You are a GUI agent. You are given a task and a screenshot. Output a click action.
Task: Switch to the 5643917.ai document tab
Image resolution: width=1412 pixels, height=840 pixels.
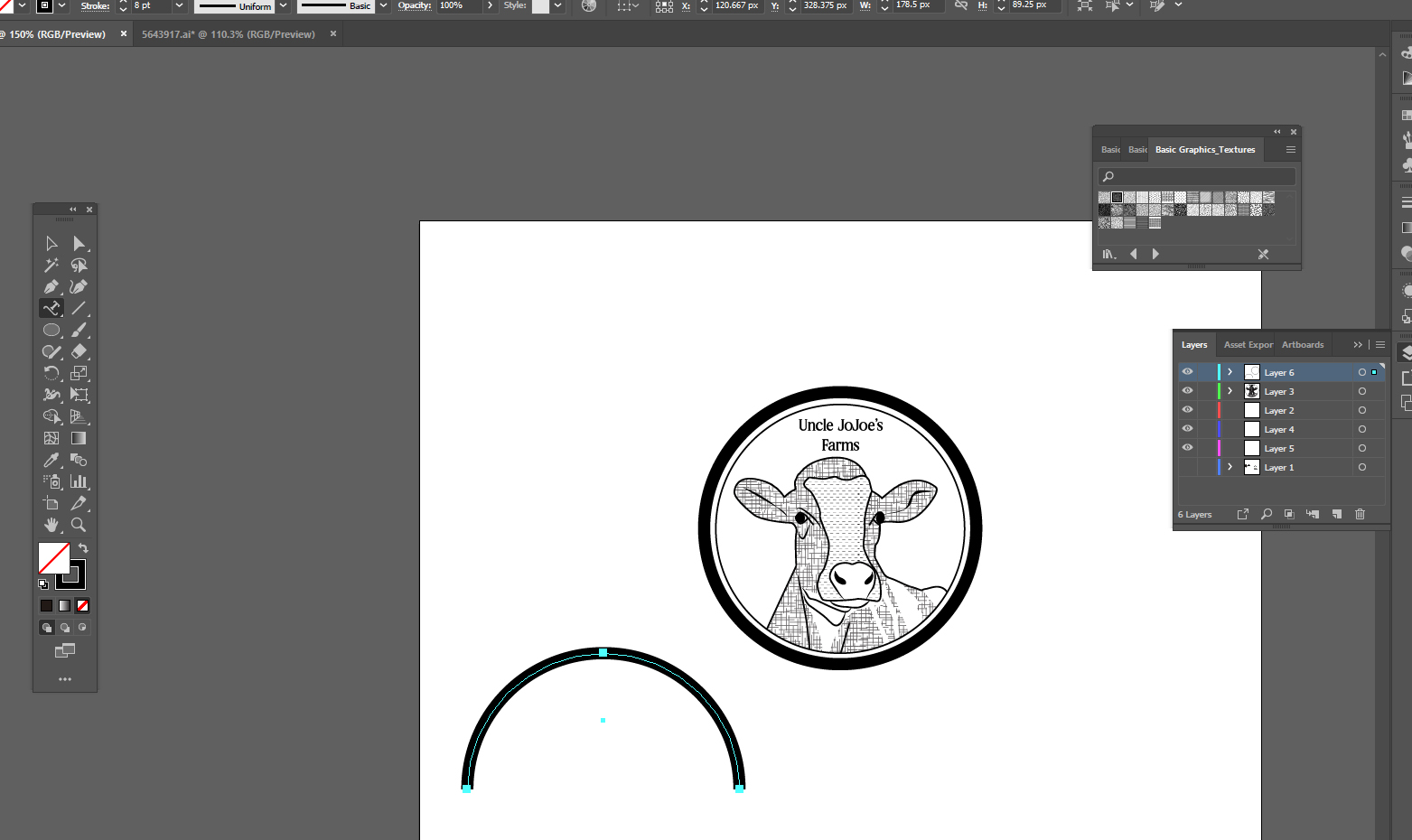pos(229,34)
